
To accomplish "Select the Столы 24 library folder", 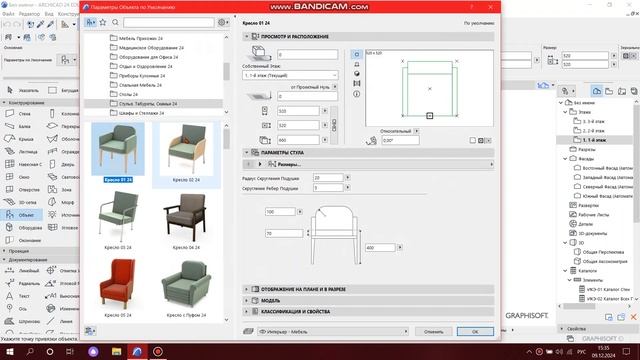I will click(124, 94).
